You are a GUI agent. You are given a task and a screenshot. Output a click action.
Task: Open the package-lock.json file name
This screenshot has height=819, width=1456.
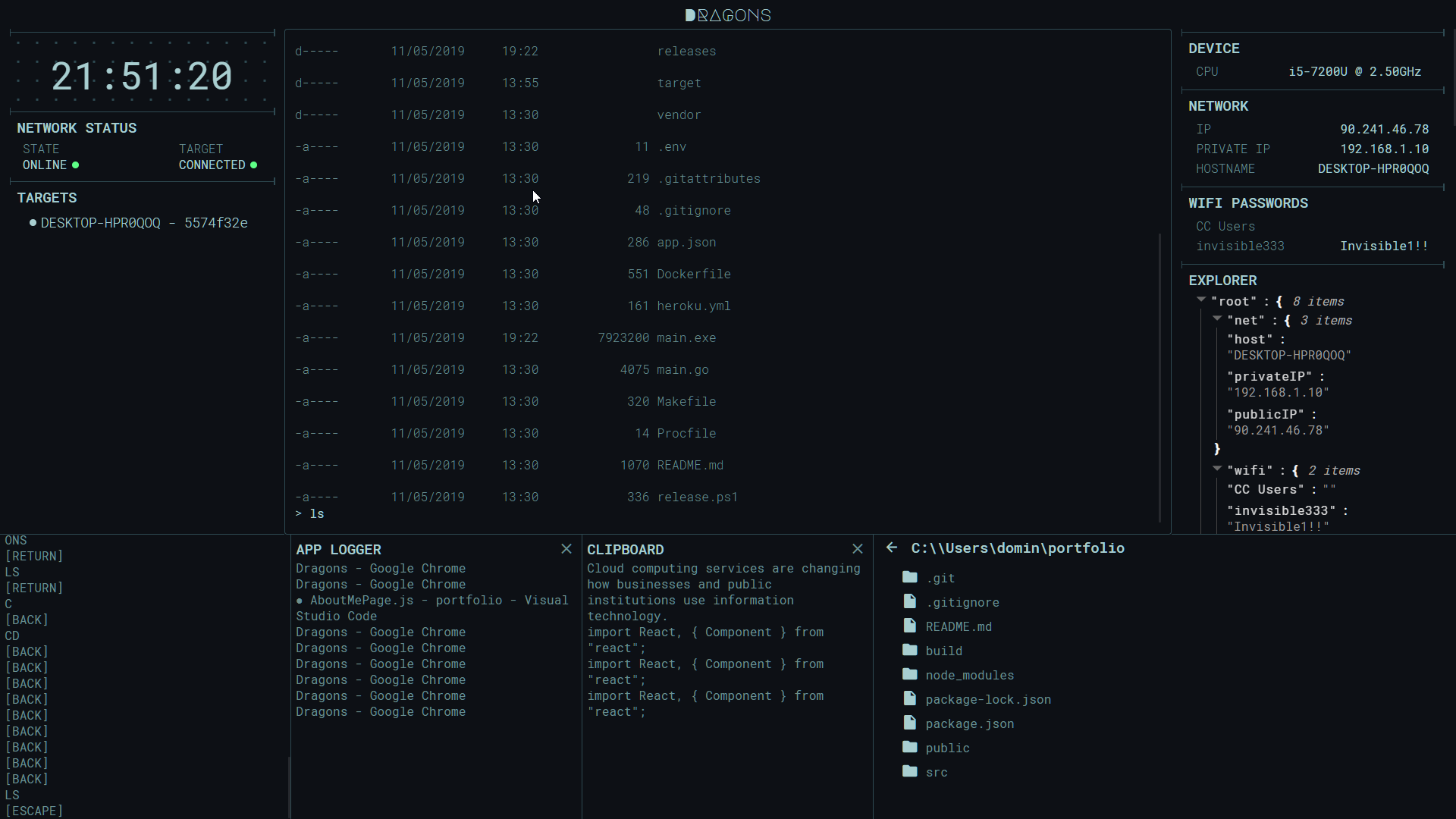[x=988, y=700]
